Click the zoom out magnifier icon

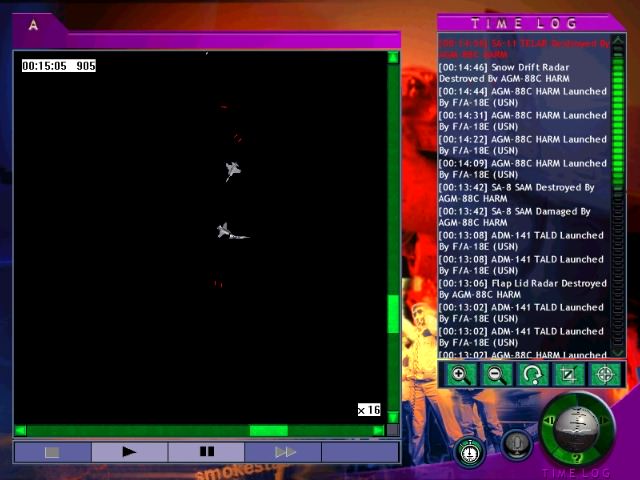496,375
